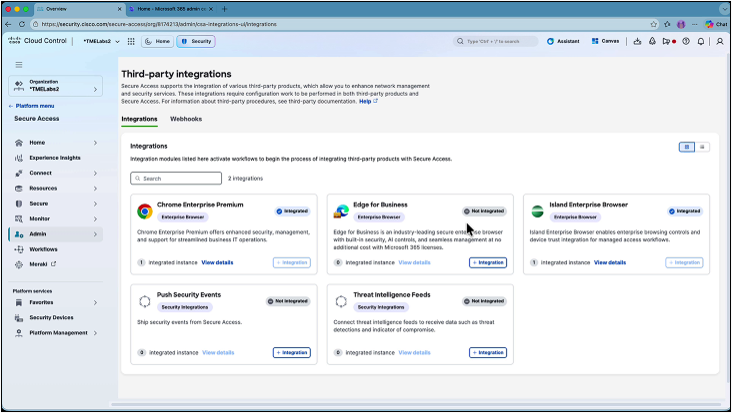
Task: Open the apps grid launcher icon
Action: (131, 42)
